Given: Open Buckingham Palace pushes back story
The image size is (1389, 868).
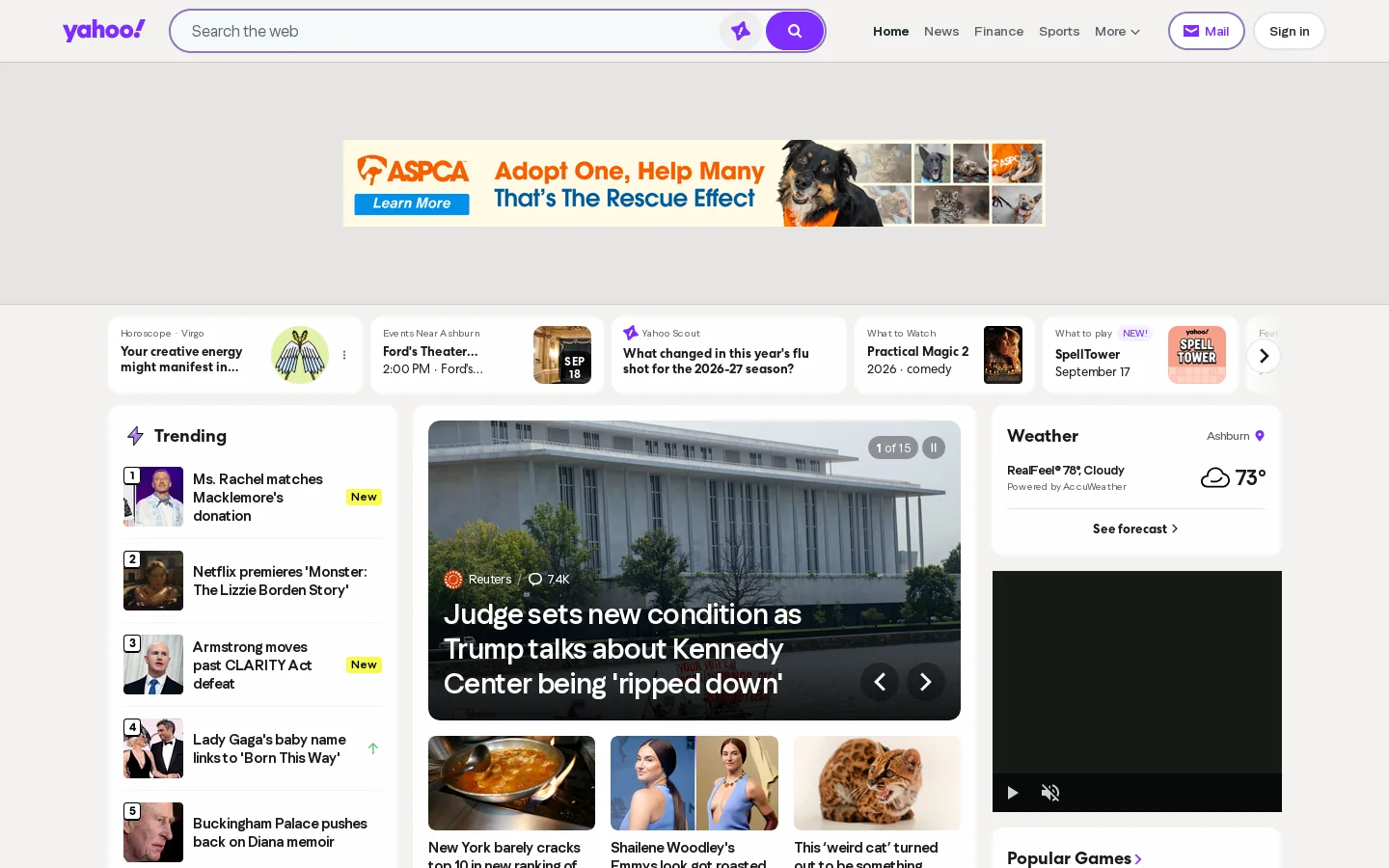Looking at the screenshot, I should [280, 832].
